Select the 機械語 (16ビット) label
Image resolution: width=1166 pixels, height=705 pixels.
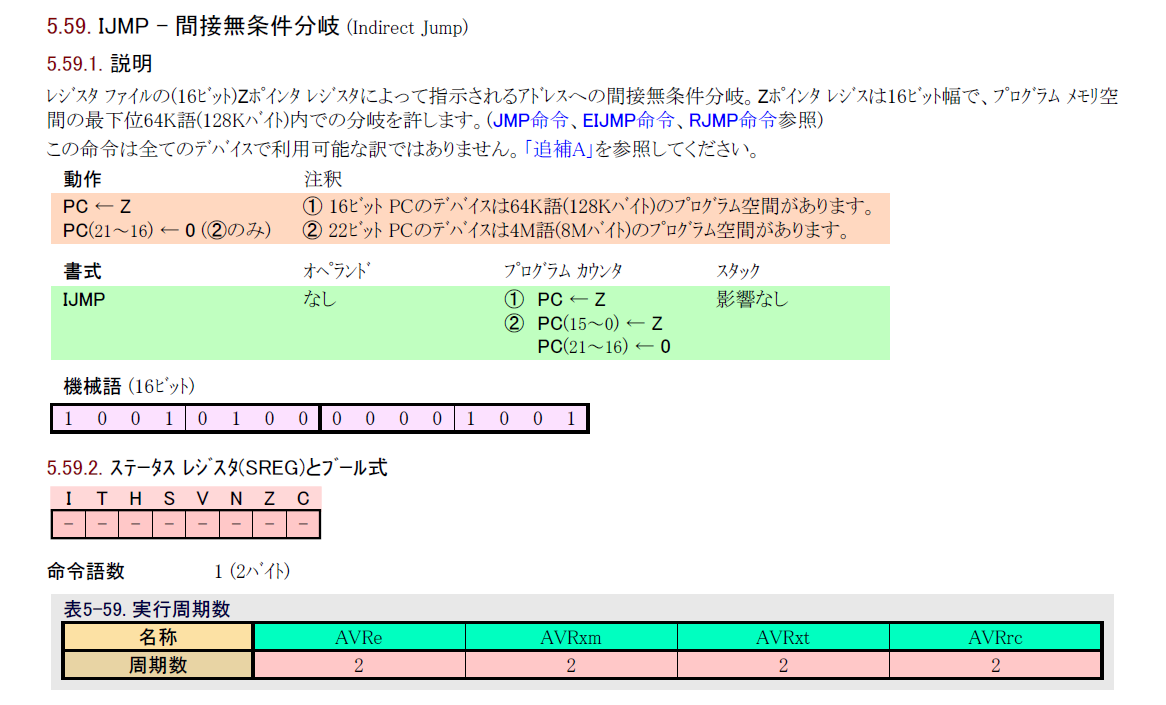[x=129, y=386]
